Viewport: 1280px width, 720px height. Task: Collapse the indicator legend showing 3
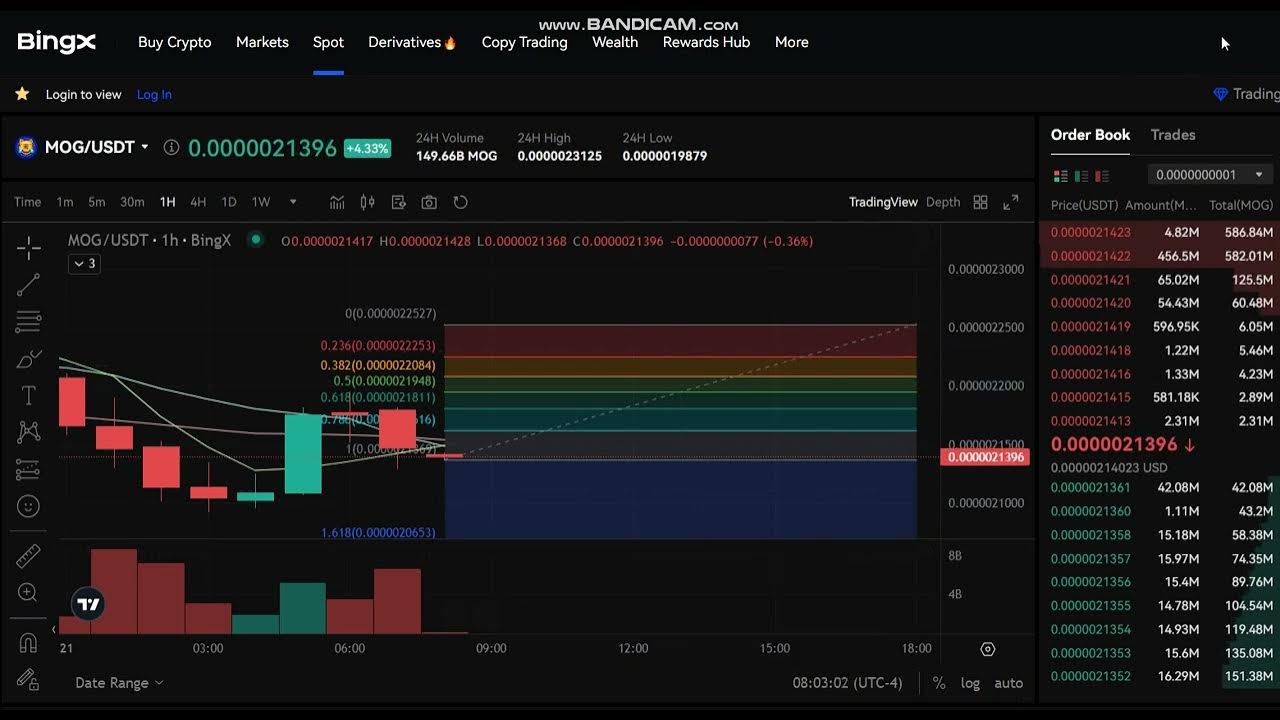(84, 264)
